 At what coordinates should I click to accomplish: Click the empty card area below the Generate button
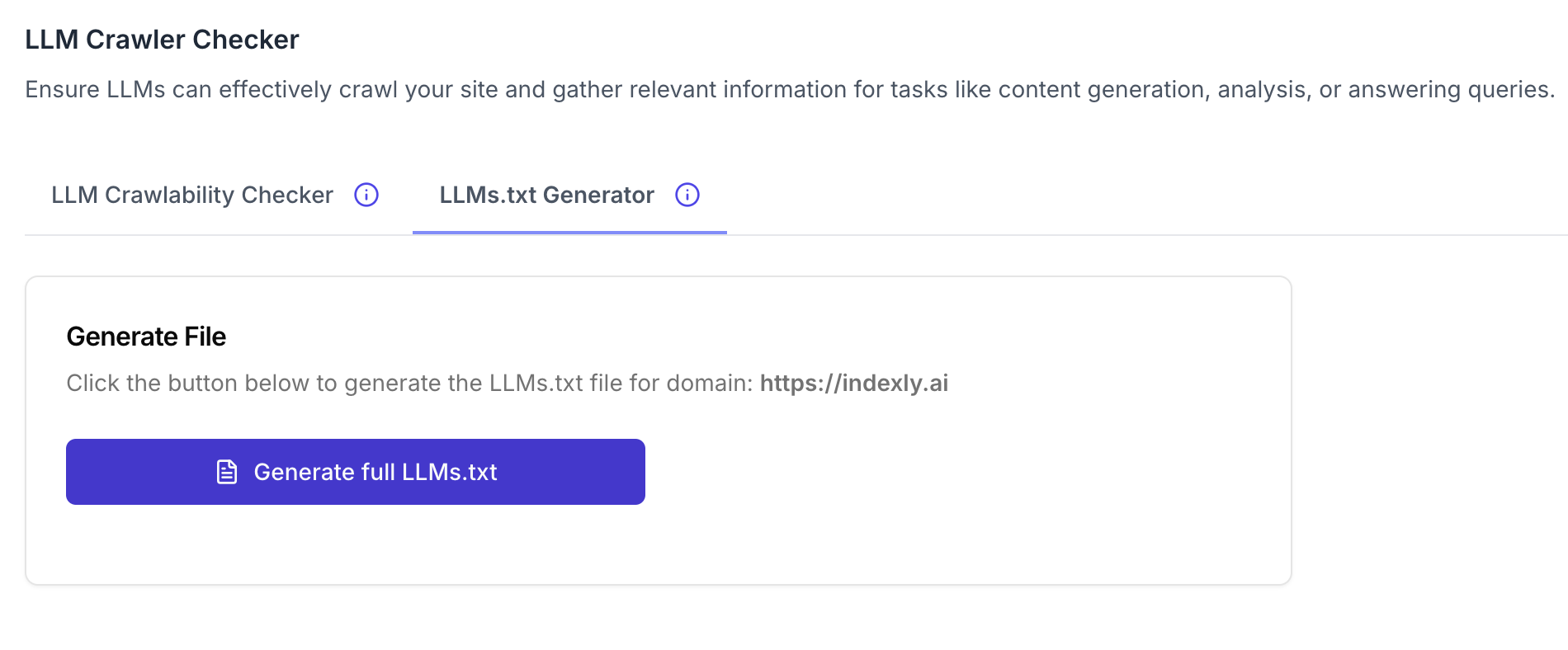click(355, 544)
